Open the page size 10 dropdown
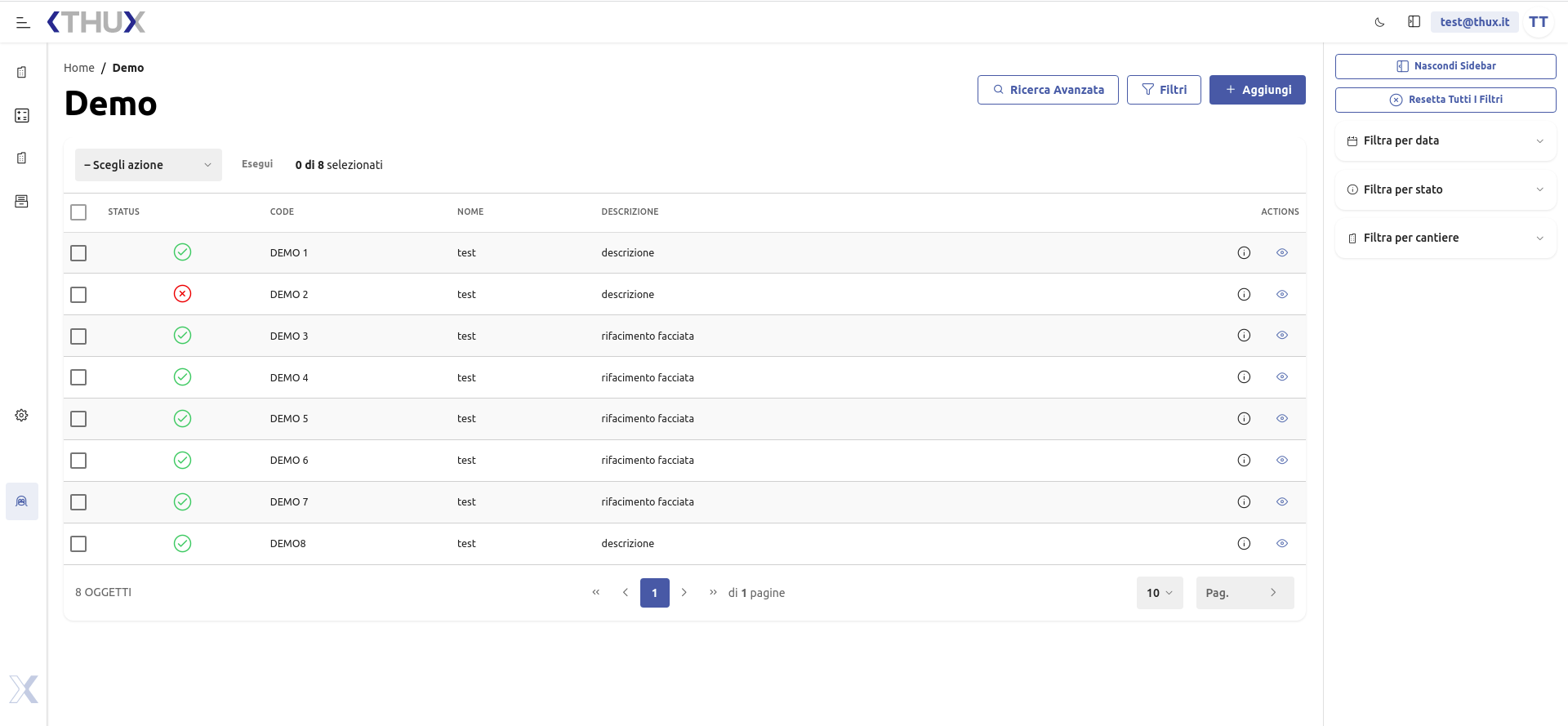This screenshot has width=1568, height=726. coord(1159,593)
